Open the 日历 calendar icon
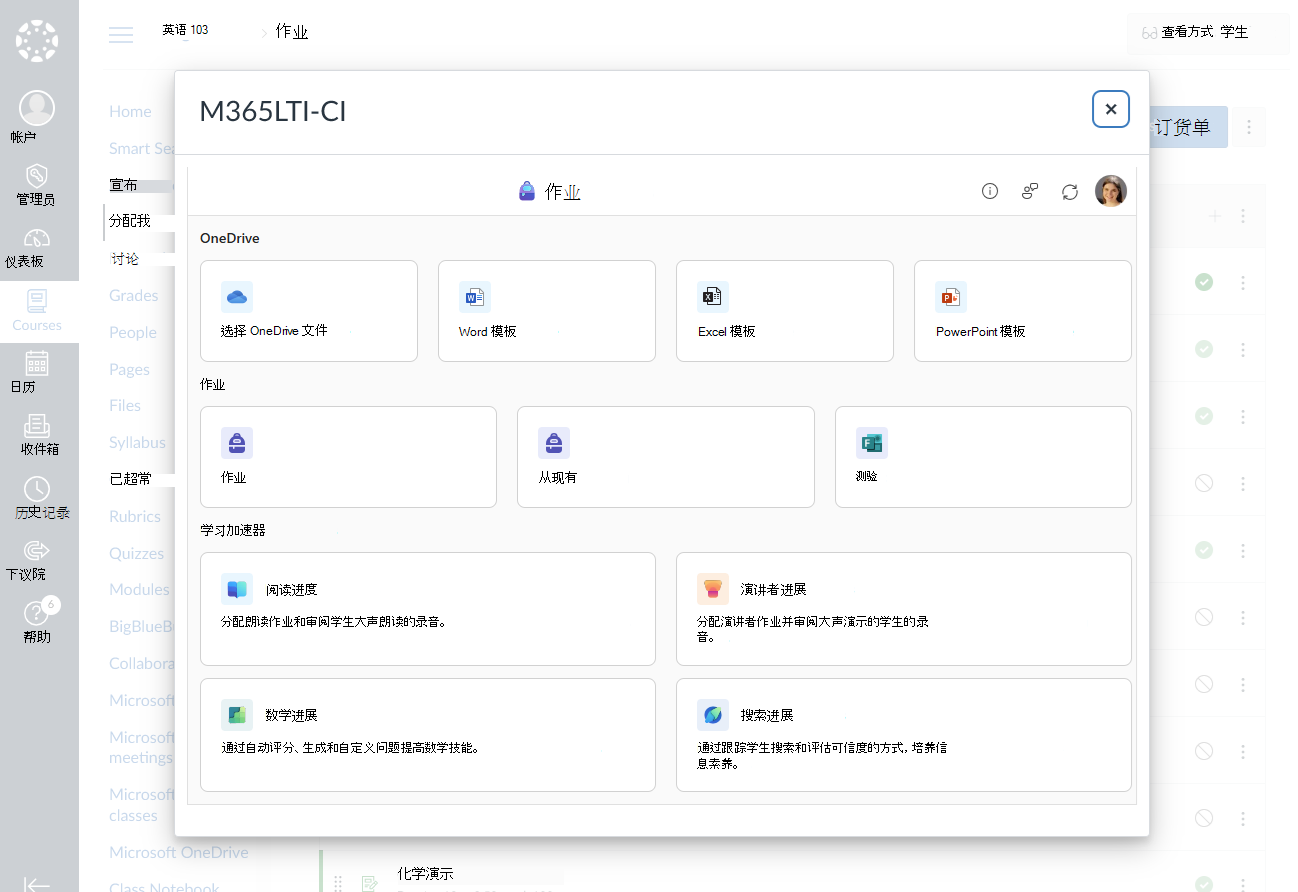This screenshot has width=1298, height=892. [x=37, y=362]
